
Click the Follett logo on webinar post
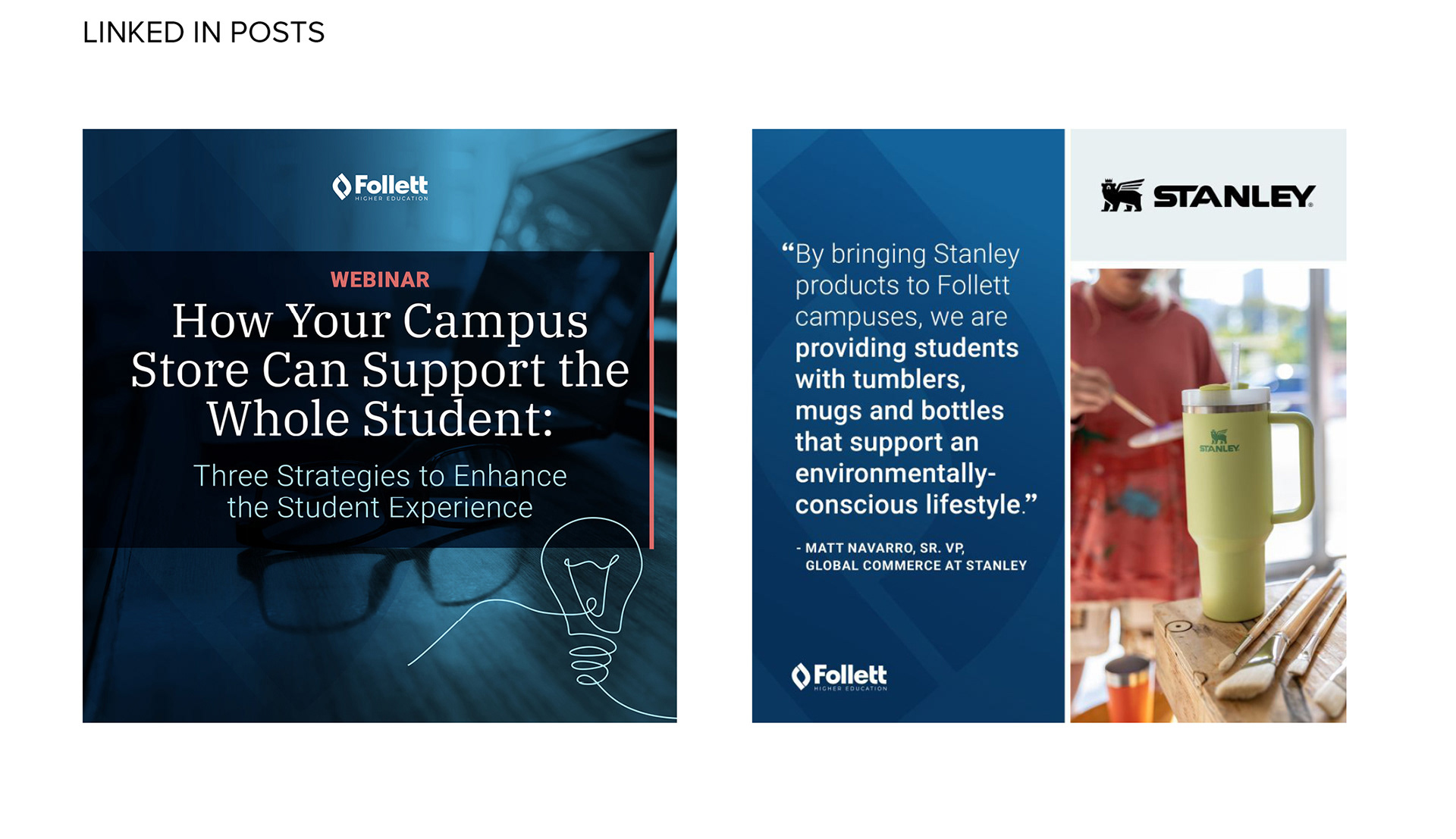click(x=380, y=187)
